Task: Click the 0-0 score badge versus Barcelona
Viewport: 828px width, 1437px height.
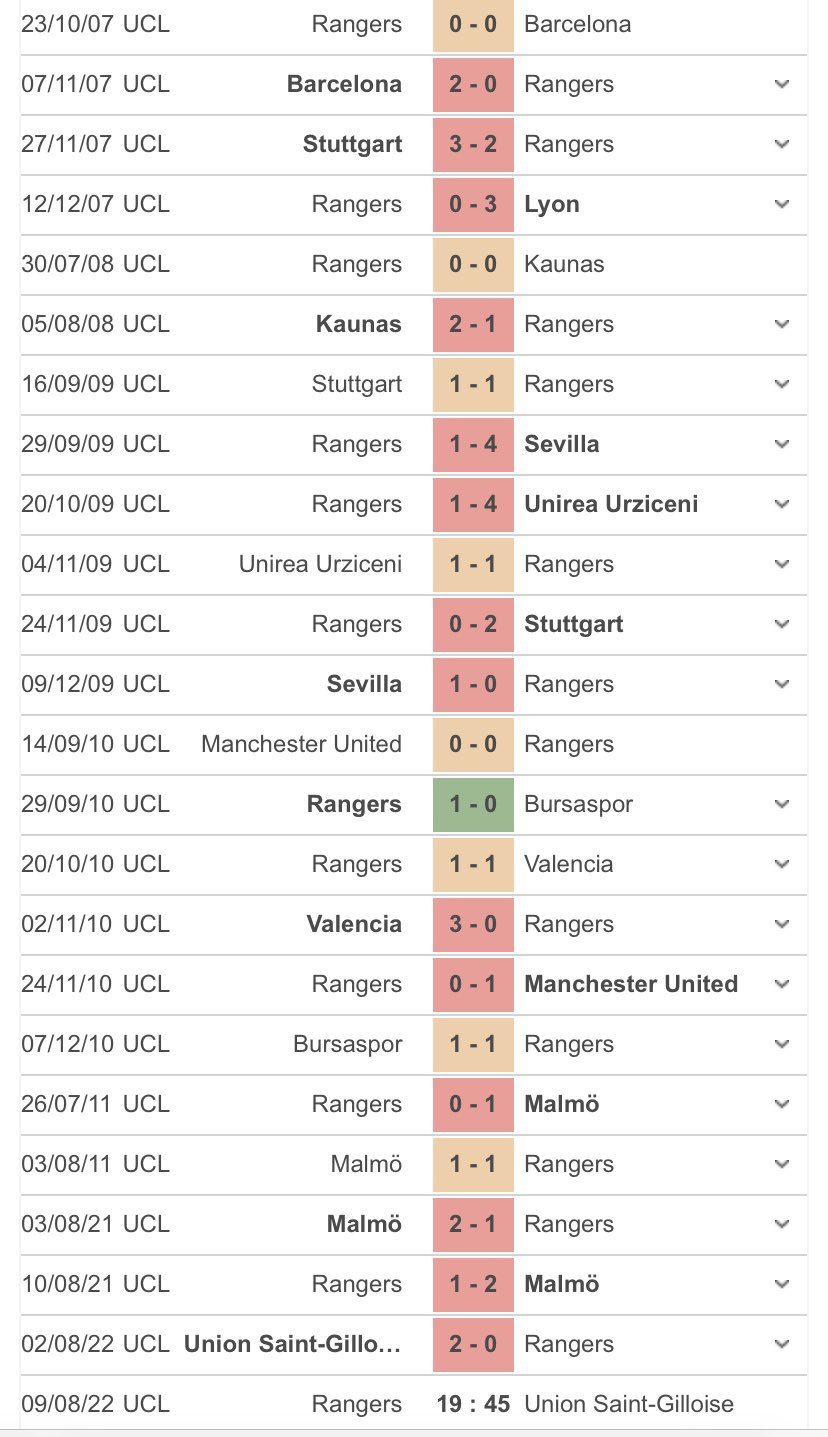Action: pyautogui.click(x=473, y=24)
